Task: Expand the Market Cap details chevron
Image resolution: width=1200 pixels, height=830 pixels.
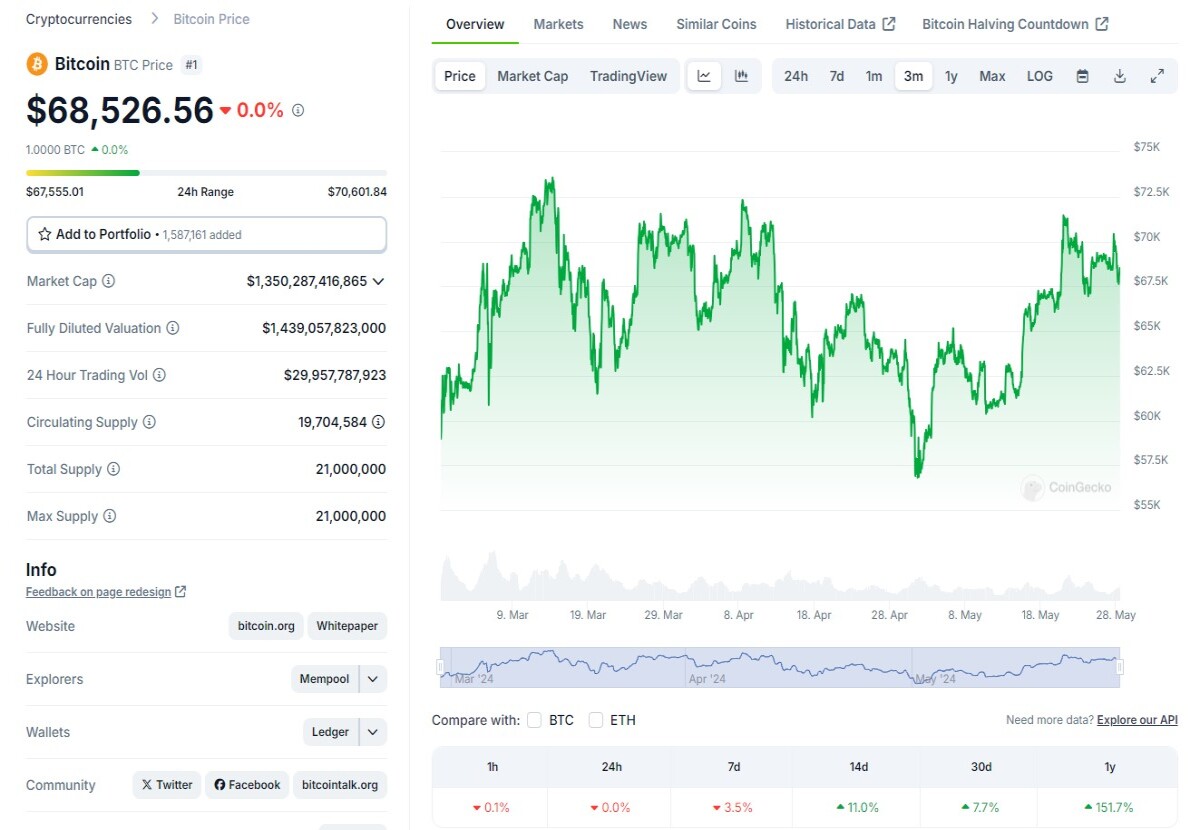Action: click(378, 281)
